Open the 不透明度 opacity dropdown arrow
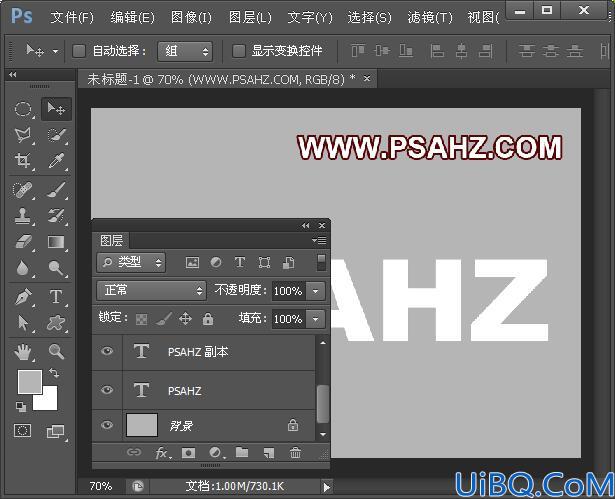This screenshot has height=499, width=615. coord(316,291)
